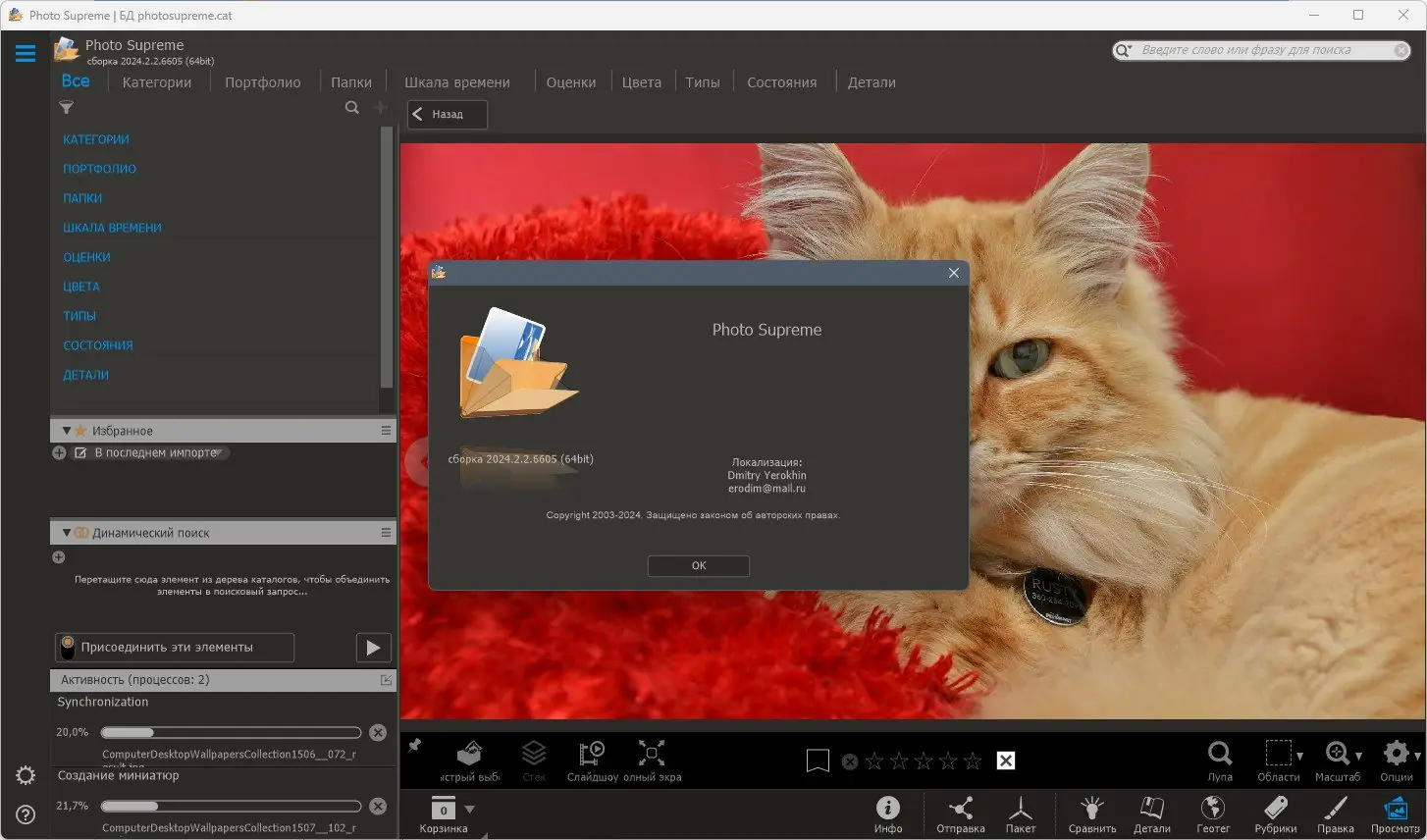Select the Правка brush tool
This screenshot has height=840, width=1427.
coord(1335,809)
